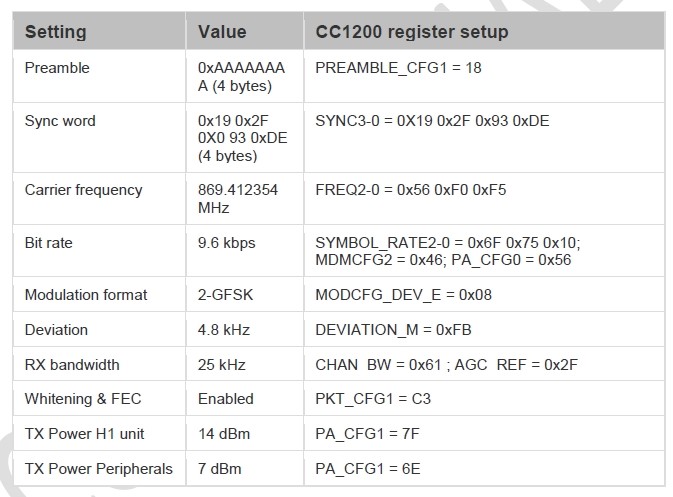The image size is (673, 497).
Task: Click the Bit rate setting cell
Action: click(x=48, y=243)
